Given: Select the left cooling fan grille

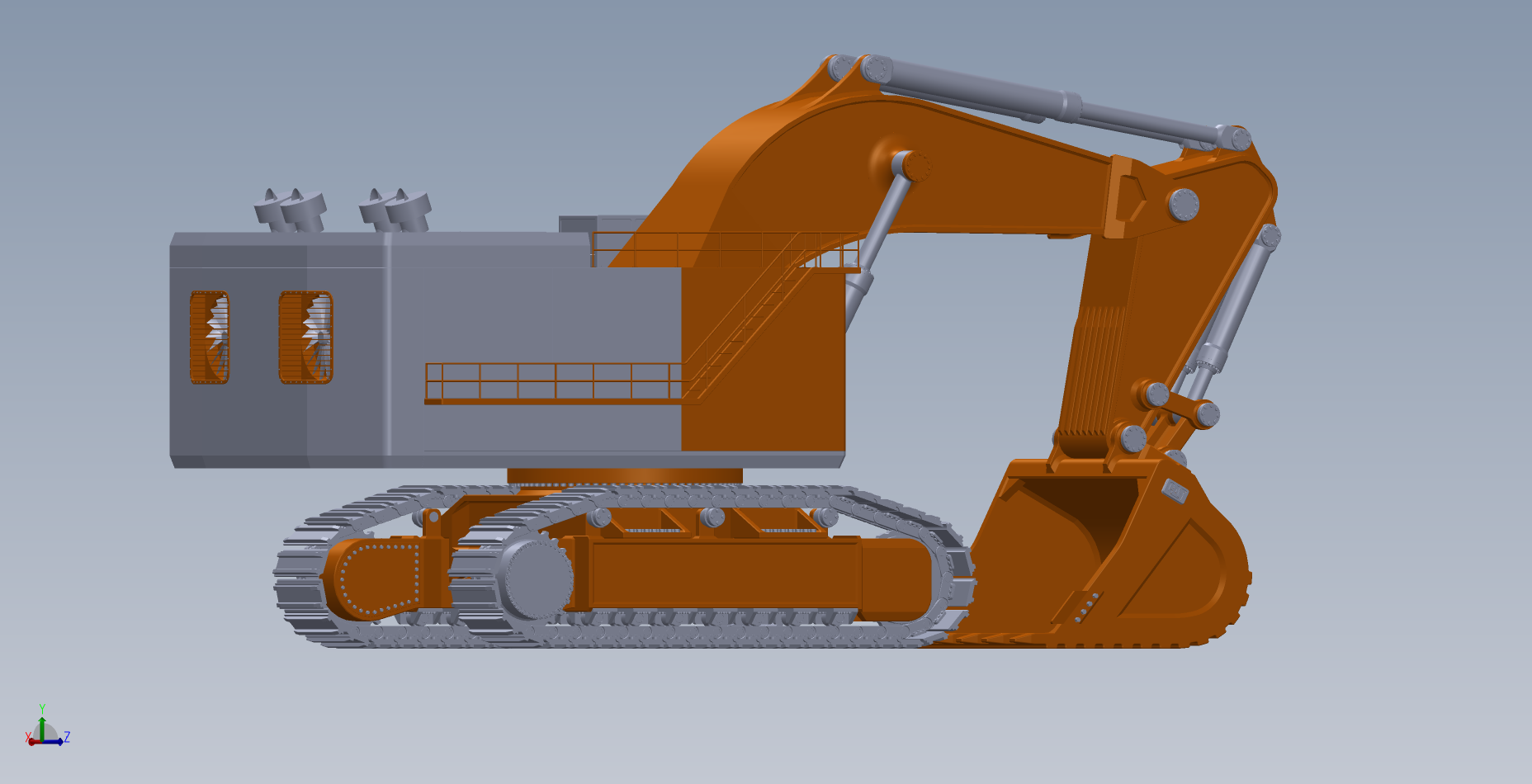Looking at the screenshot, I should click(x=209, y=337).
